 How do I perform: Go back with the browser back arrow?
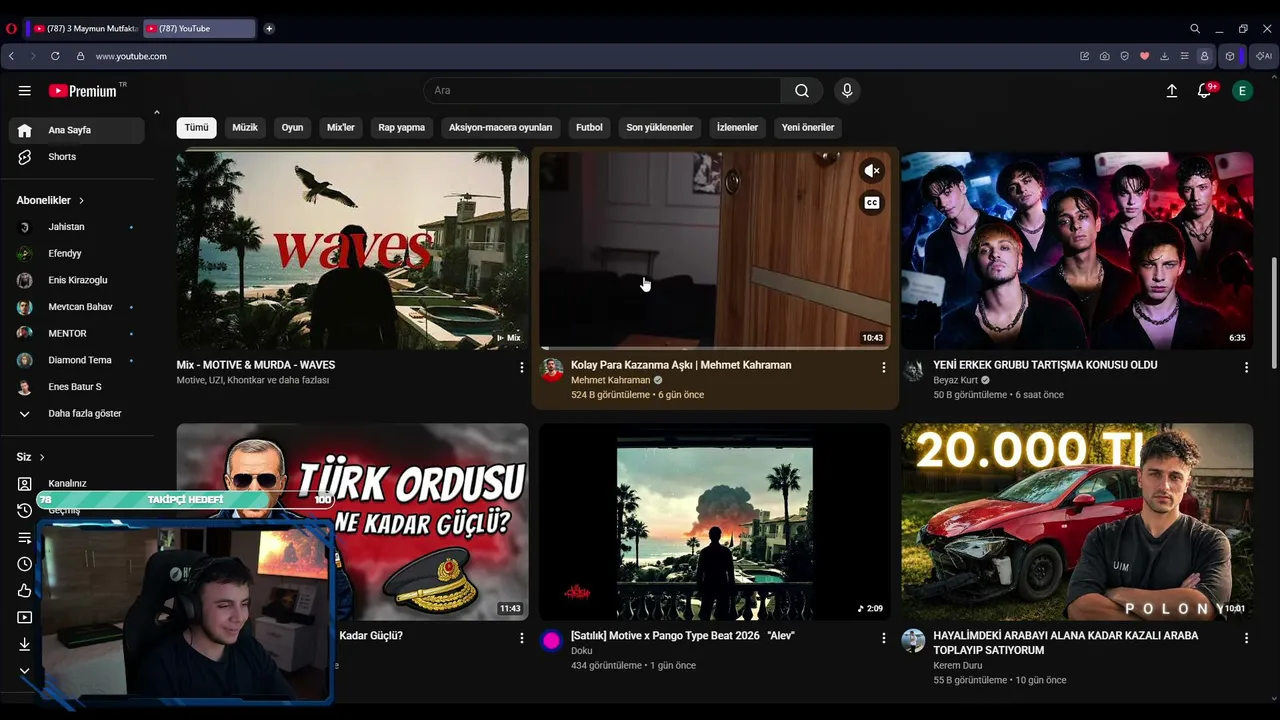(11, 56)
